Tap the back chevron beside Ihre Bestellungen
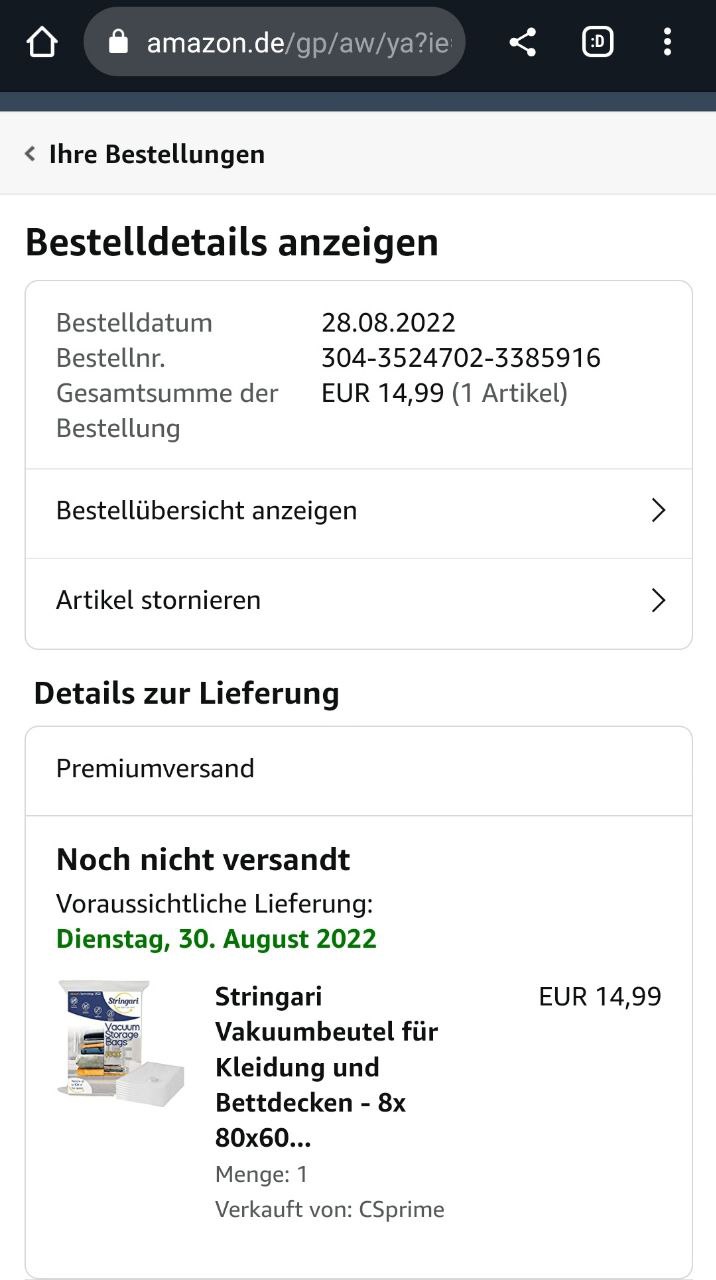Image resolution: width=716 pixels, height=1280 pixels. 30,154
